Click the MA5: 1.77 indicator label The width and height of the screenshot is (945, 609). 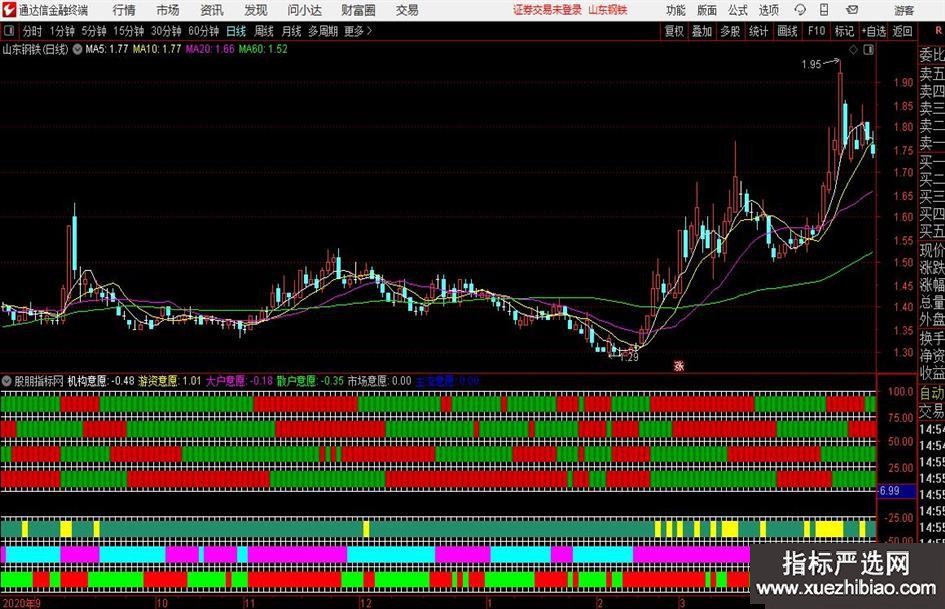pyautogui.click(x=107, y=49)
